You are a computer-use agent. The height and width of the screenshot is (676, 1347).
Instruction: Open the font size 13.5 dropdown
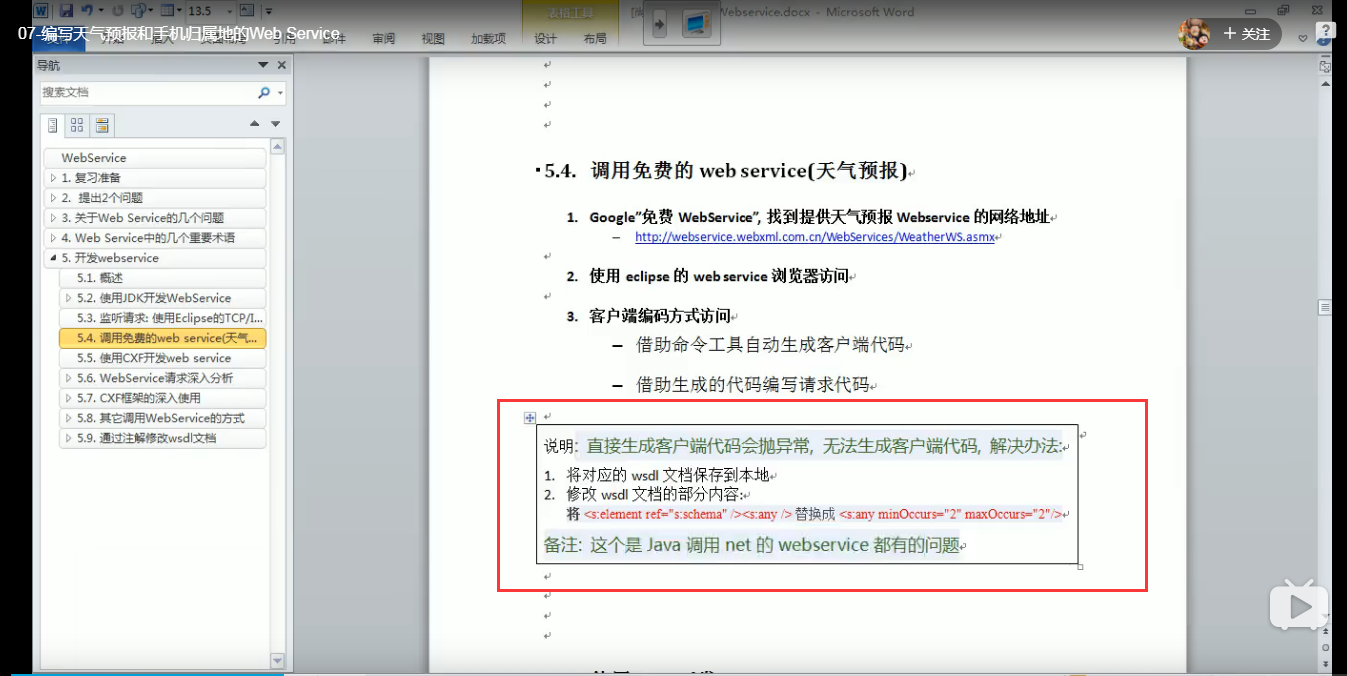230,11
